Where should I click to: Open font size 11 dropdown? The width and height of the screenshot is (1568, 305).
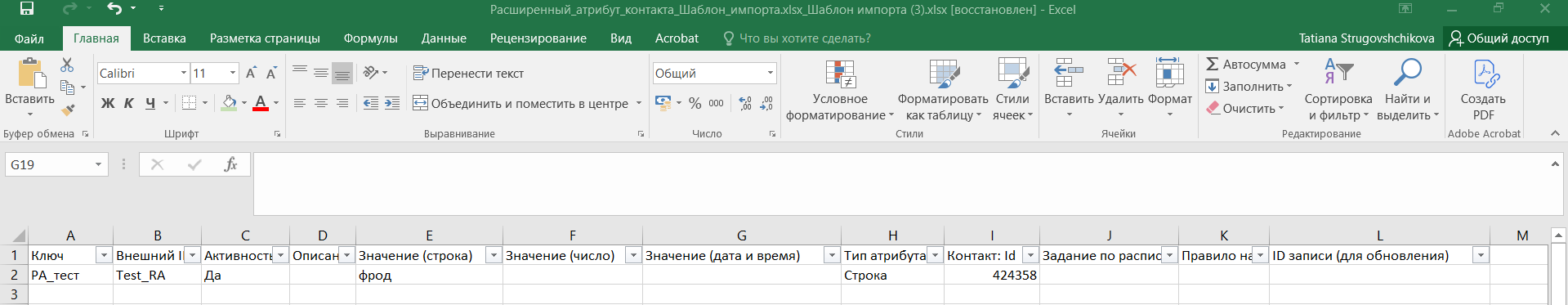(233, 74)
